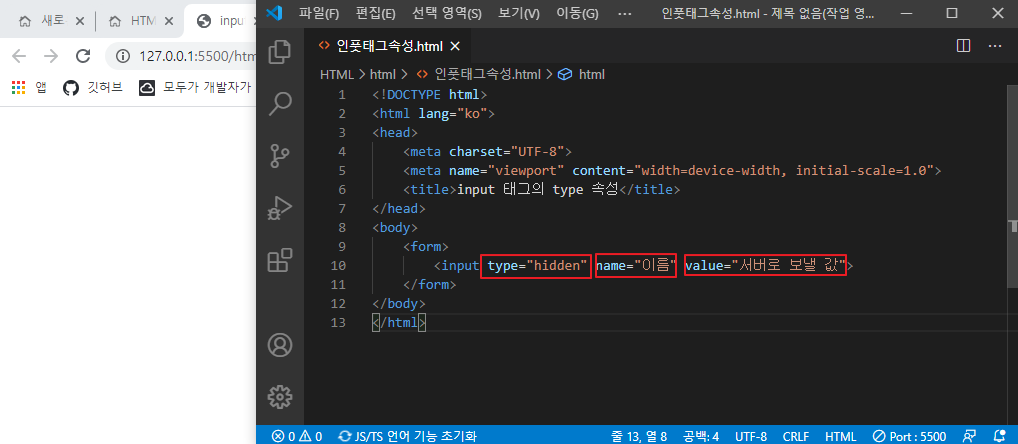Image resolution: width=1018 pixels, height=444 pixels.
Task: Open the 보기(V) menu
Action: point(519,13)
